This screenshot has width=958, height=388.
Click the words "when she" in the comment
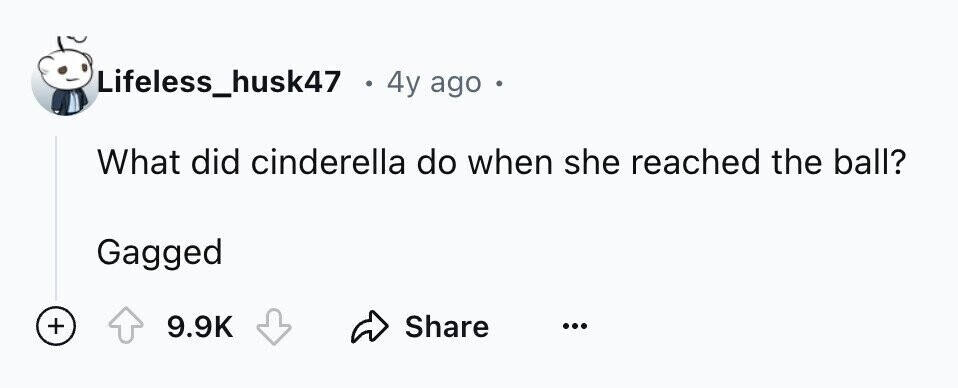[x=544, y=164]
